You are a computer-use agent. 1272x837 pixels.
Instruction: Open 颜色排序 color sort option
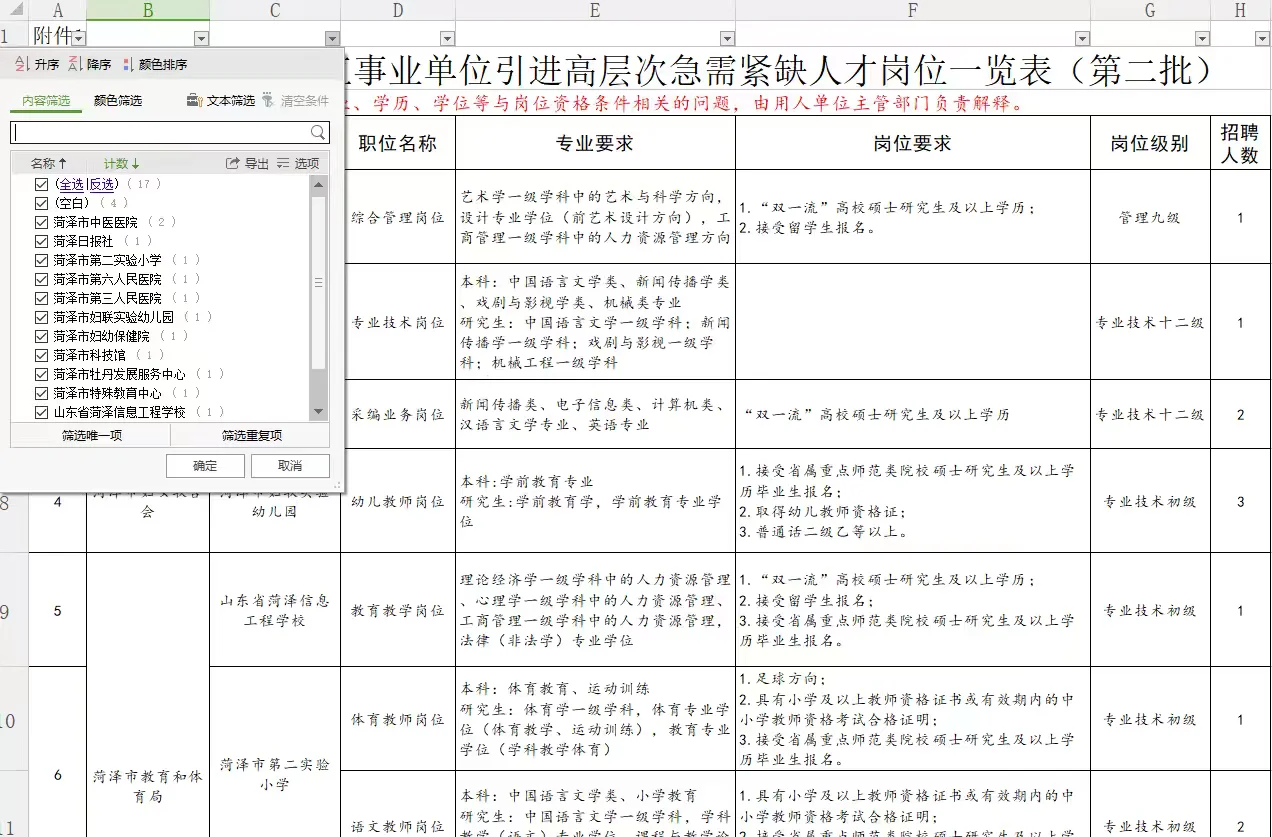pyautogui.click(x=154, y=64)
